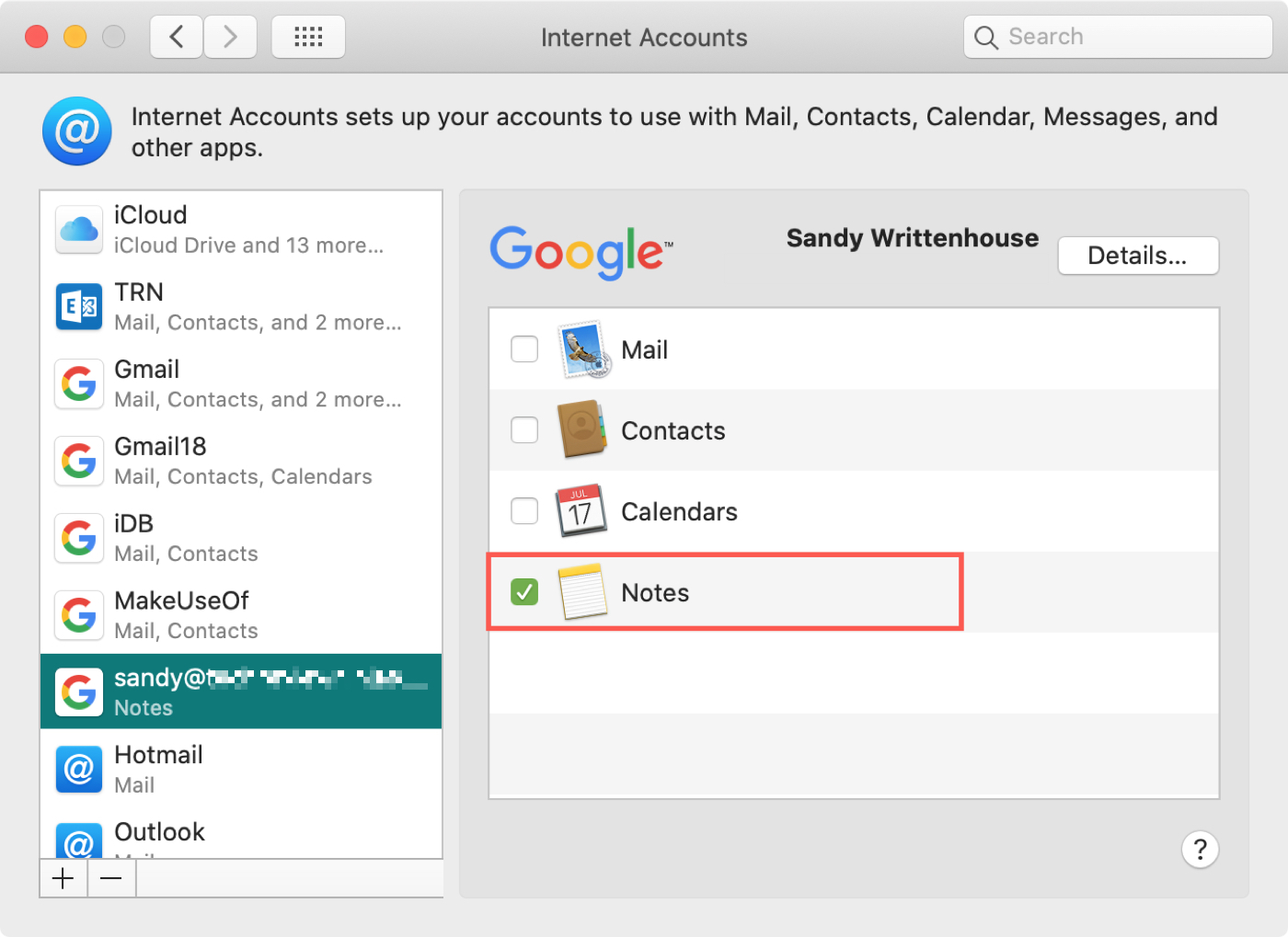Viewport: 1288px width, 937px height.
Task: Click the Mail app stamp icon
Action: (584, 349)
